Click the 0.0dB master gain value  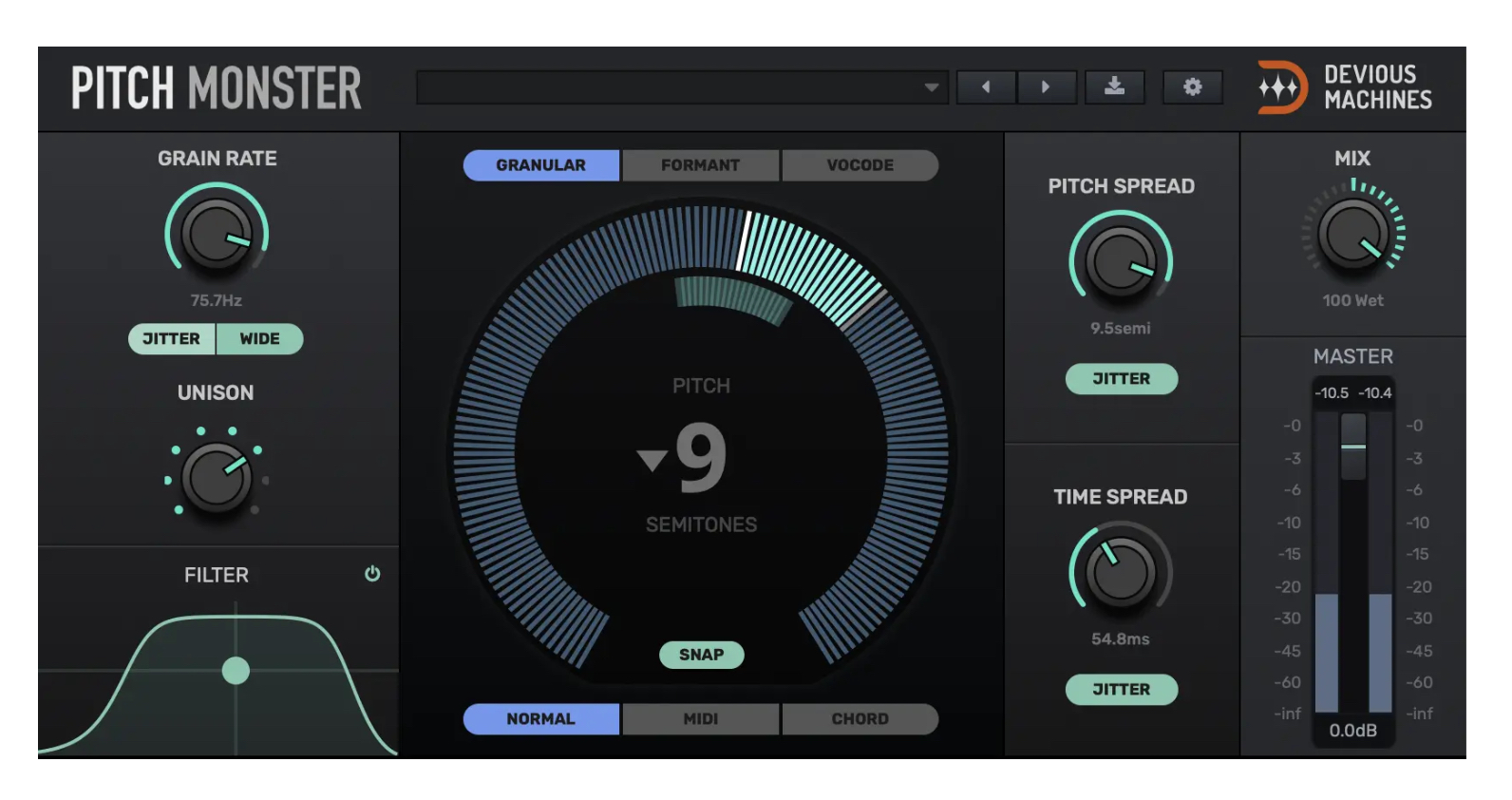tap(1353, 731)
